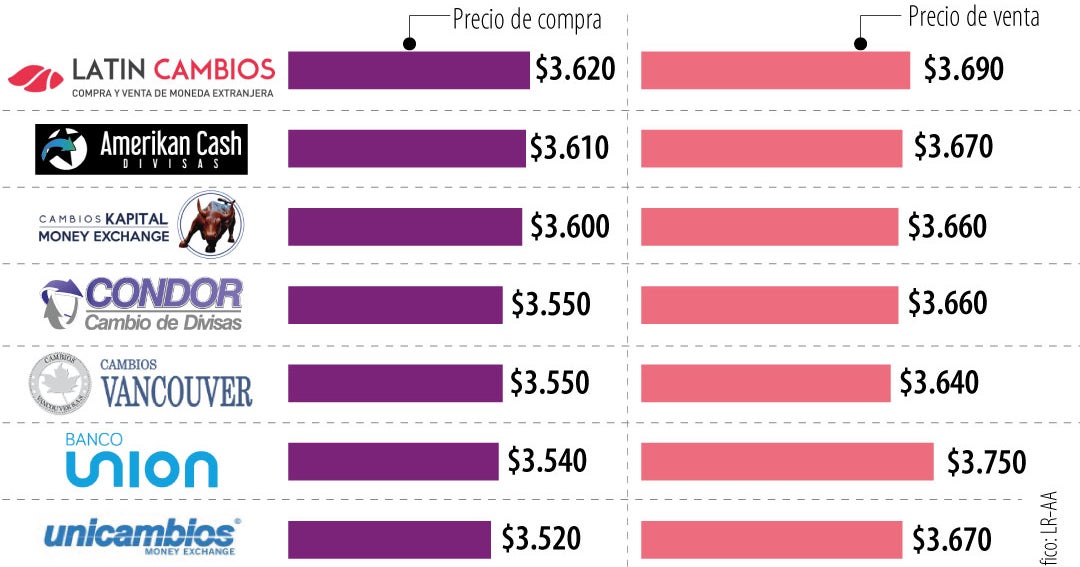
Task: Select Banco Union pink sell bar
Action: pyautogui.click(x=786, y=461)
